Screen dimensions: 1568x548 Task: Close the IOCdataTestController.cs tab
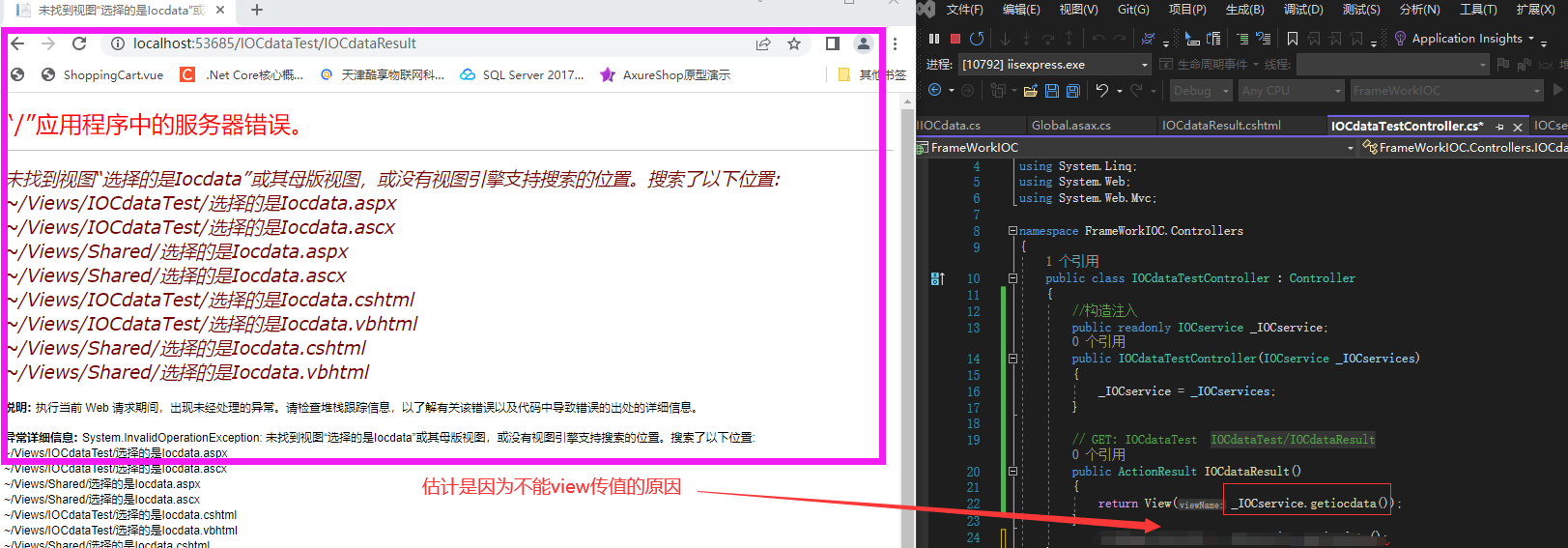[x=1518, y=127]
